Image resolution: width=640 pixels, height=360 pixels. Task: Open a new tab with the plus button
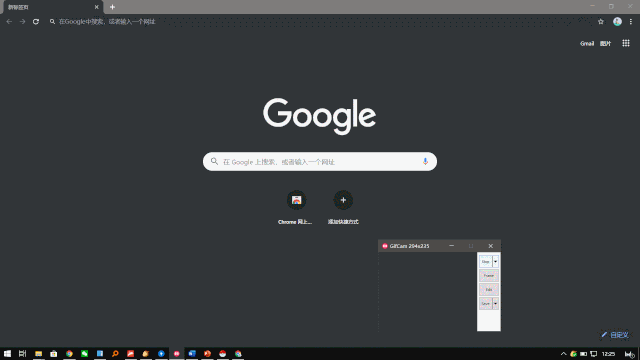(112, 7)
